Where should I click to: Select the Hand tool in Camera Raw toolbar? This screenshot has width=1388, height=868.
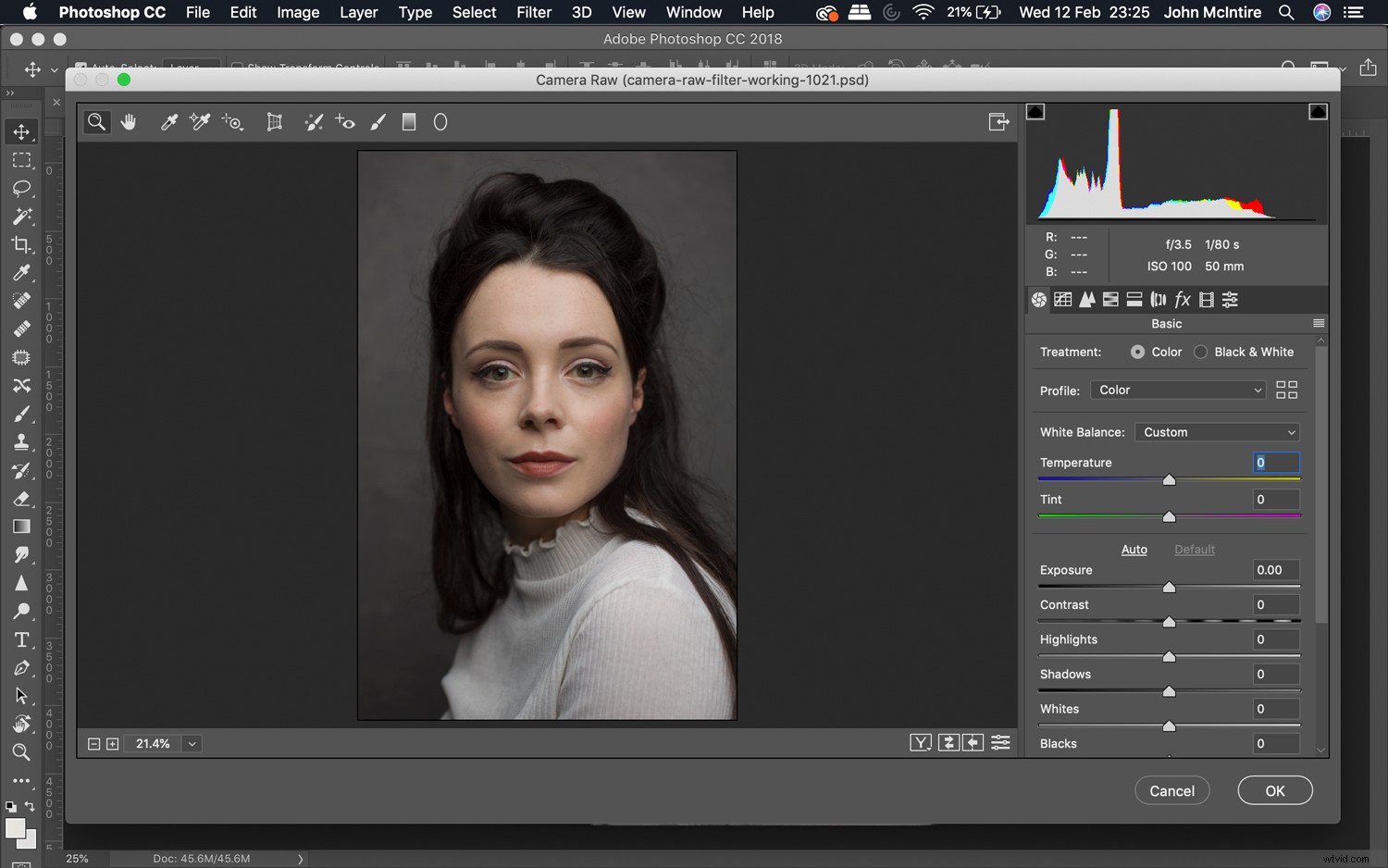(130, 121)
